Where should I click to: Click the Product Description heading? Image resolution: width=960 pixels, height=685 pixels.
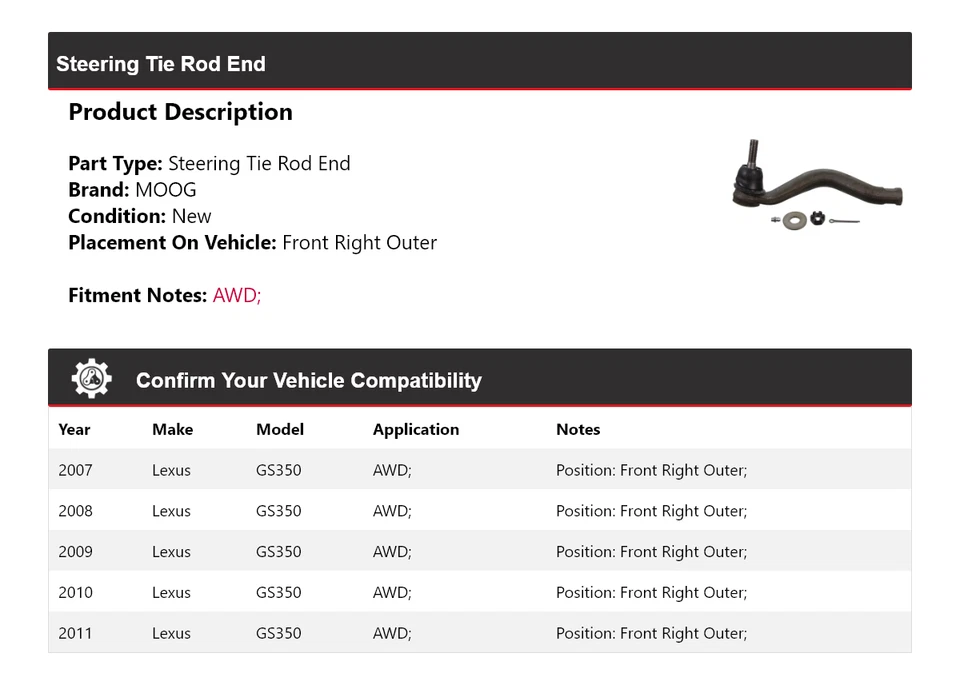click(x=180, y=112)
